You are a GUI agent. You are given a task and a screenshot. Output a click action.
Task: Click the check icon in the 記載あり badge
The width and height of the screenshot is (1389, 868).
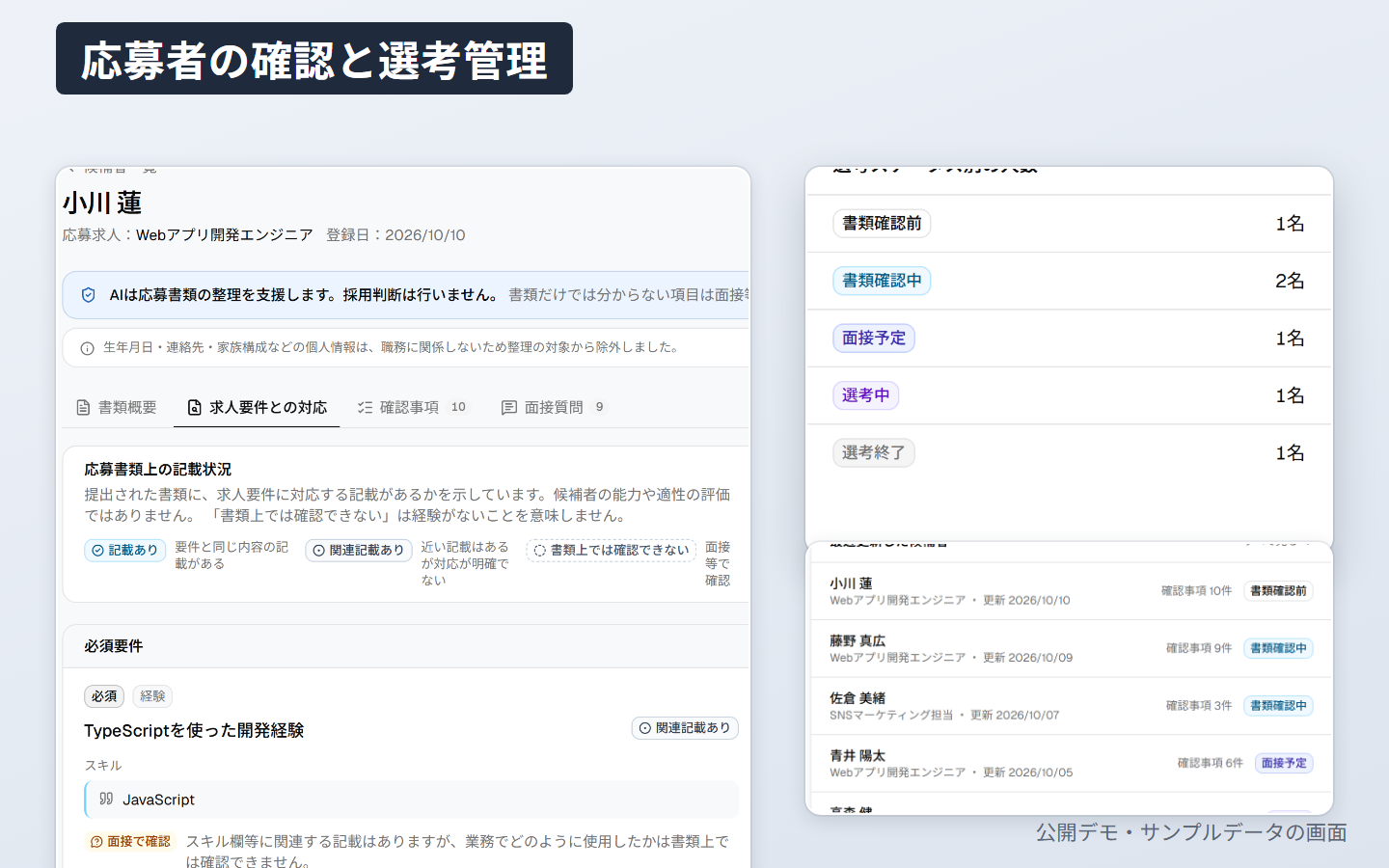[x=97, y=551]
